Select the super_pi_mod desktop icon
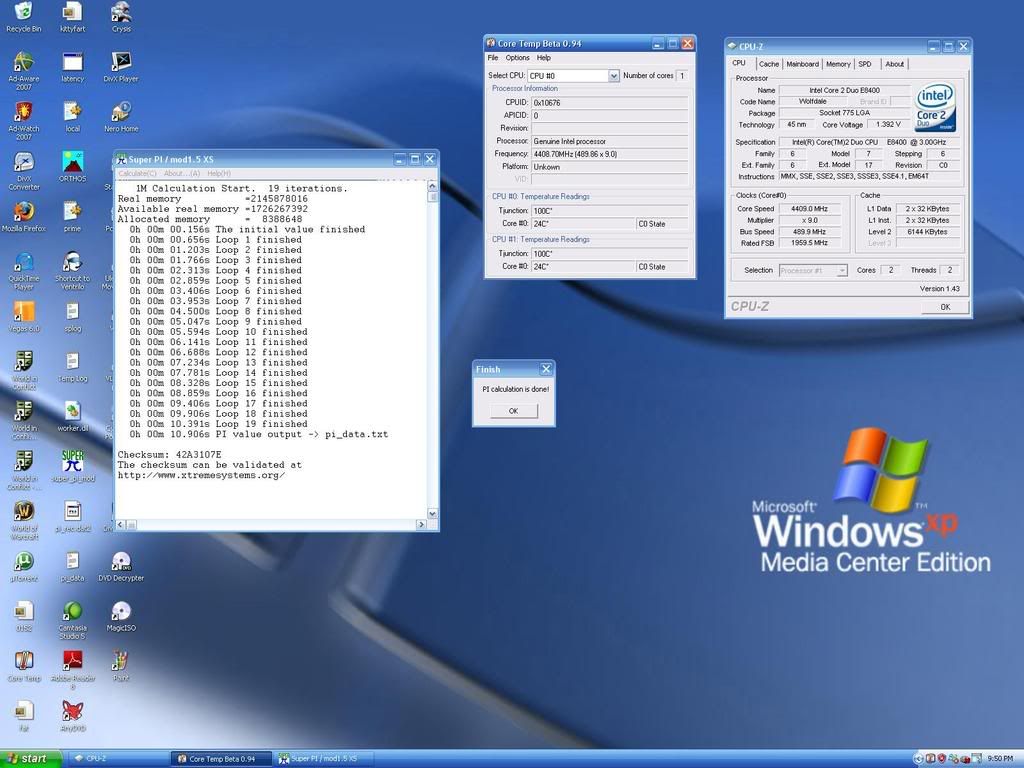The height and width of the screenshot is (768, 1024). [72, 467]
